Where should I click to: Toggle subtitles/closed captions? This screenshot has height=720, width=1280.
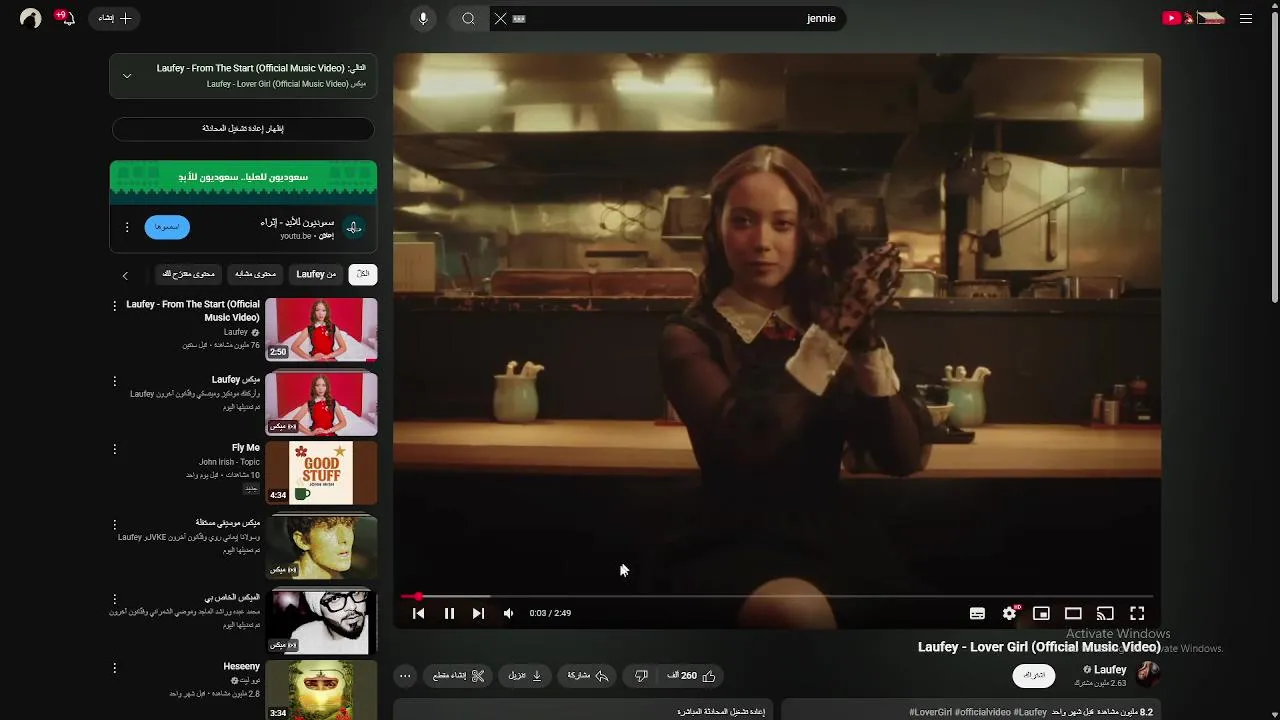pos(977,613)
